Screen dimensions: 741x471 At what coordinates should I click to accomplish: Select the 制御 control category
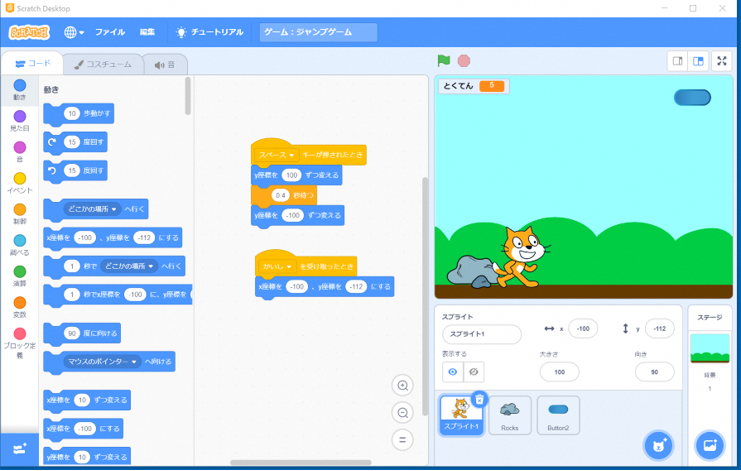[x=19, y=214]
